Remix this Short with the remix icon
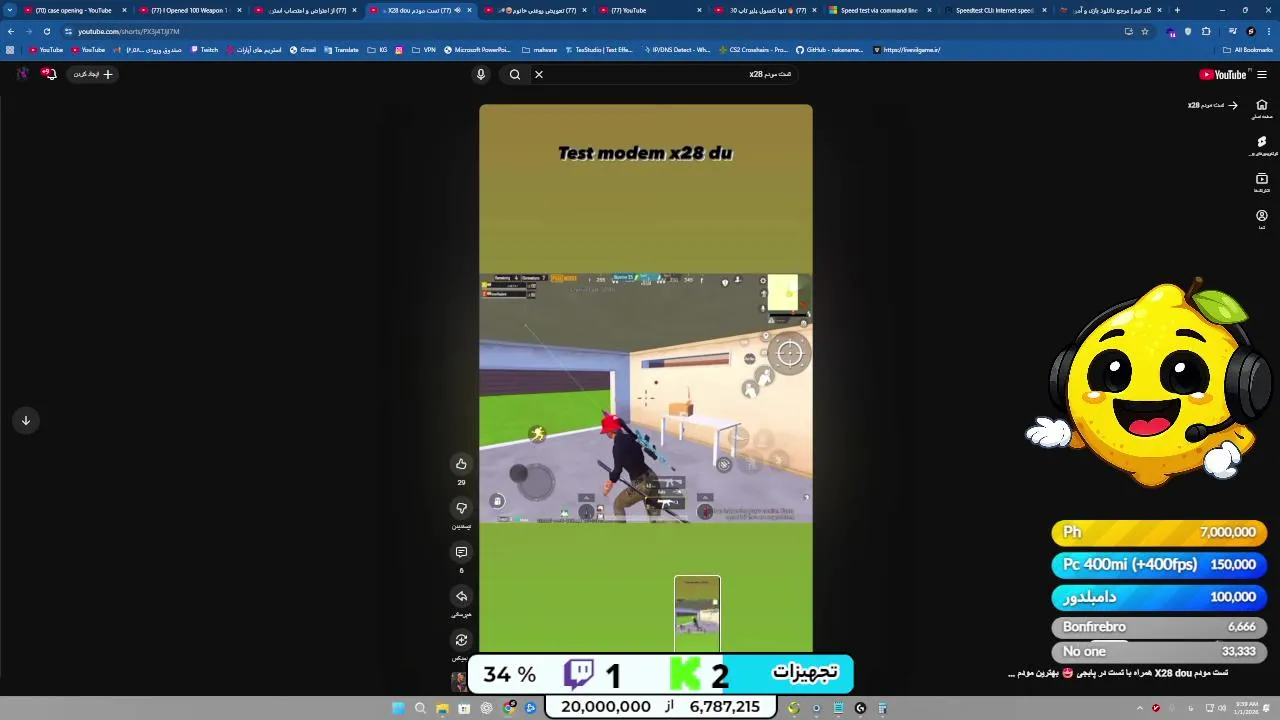 click(461, 640)
